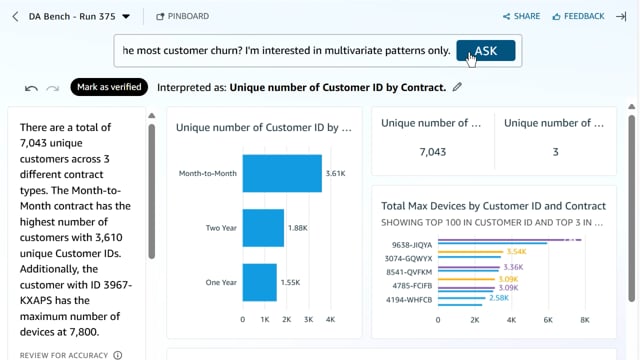
Task: Open the Feedback thumbs-up option
Action: [578, 16]
